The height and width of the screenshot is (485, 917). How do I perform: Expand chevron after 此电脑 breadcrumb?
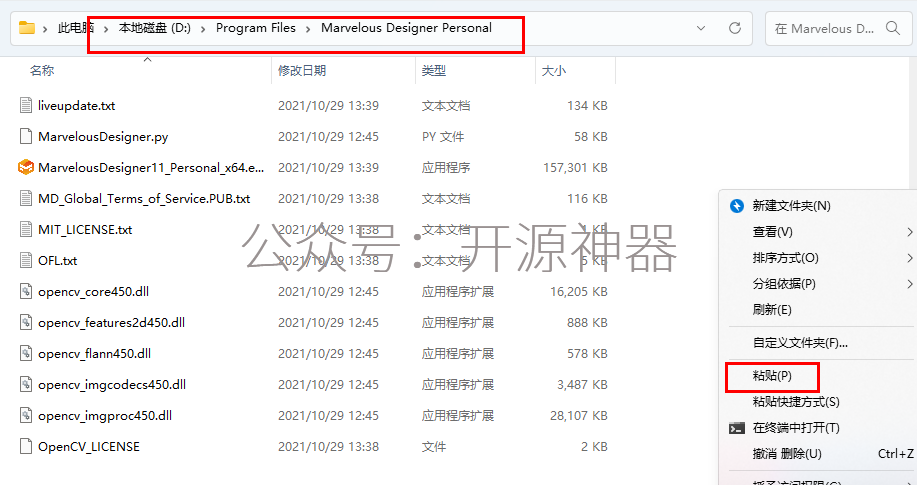coord(106,28)
